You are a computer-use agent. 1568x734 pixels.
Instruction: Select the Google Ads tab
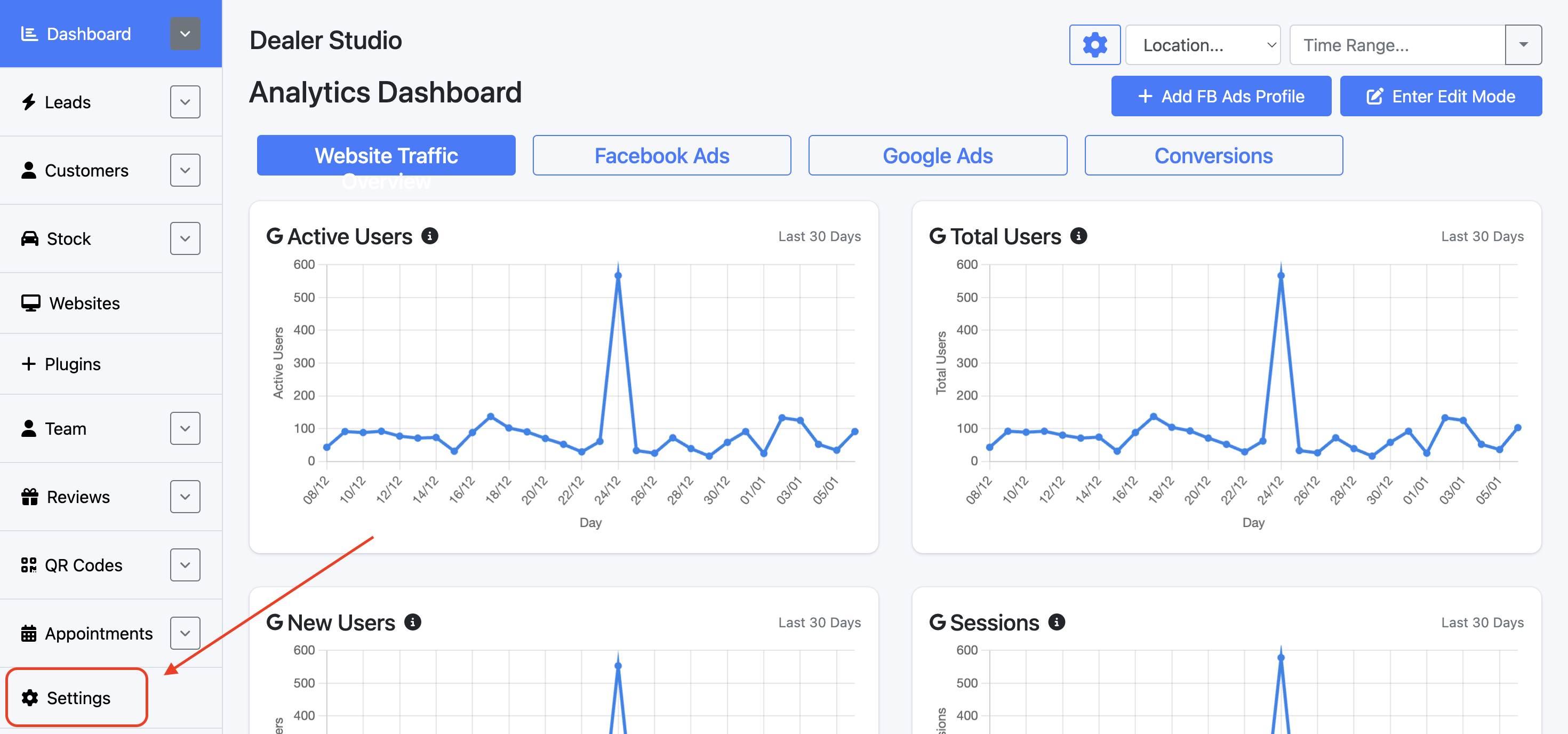pos(938,156)
